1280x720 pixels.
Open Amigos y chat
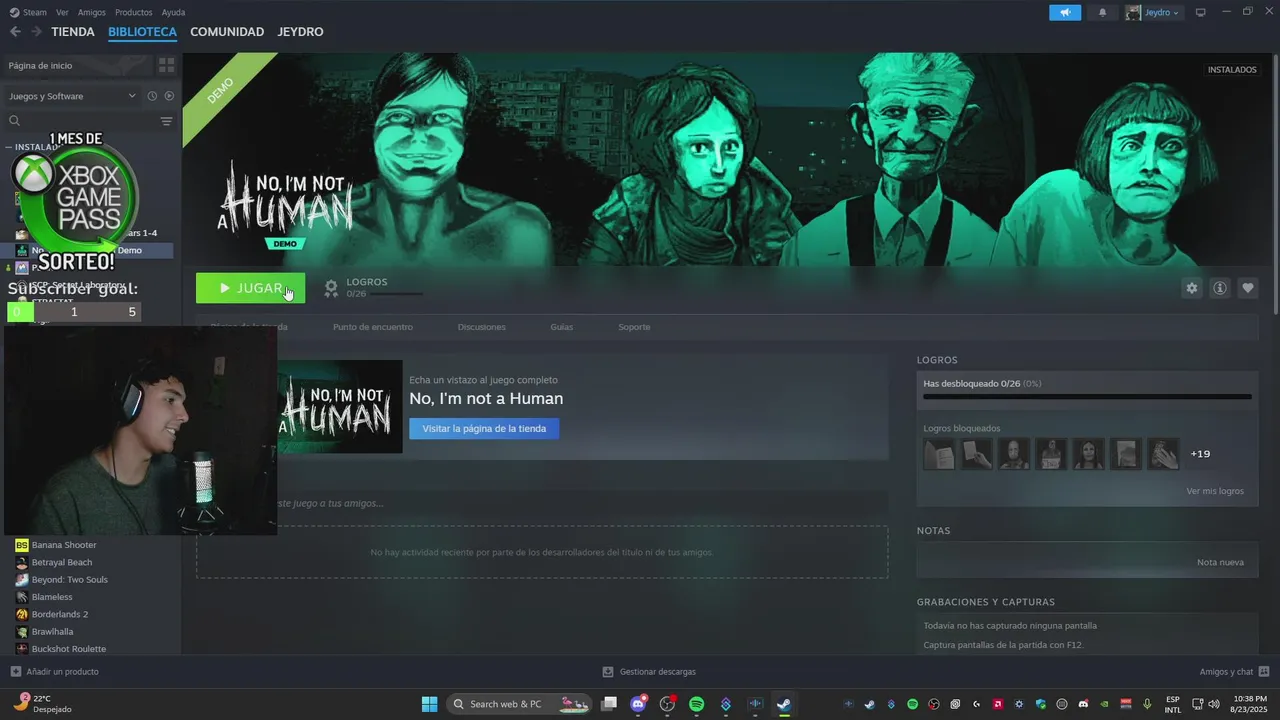[x=1234, y=671]
